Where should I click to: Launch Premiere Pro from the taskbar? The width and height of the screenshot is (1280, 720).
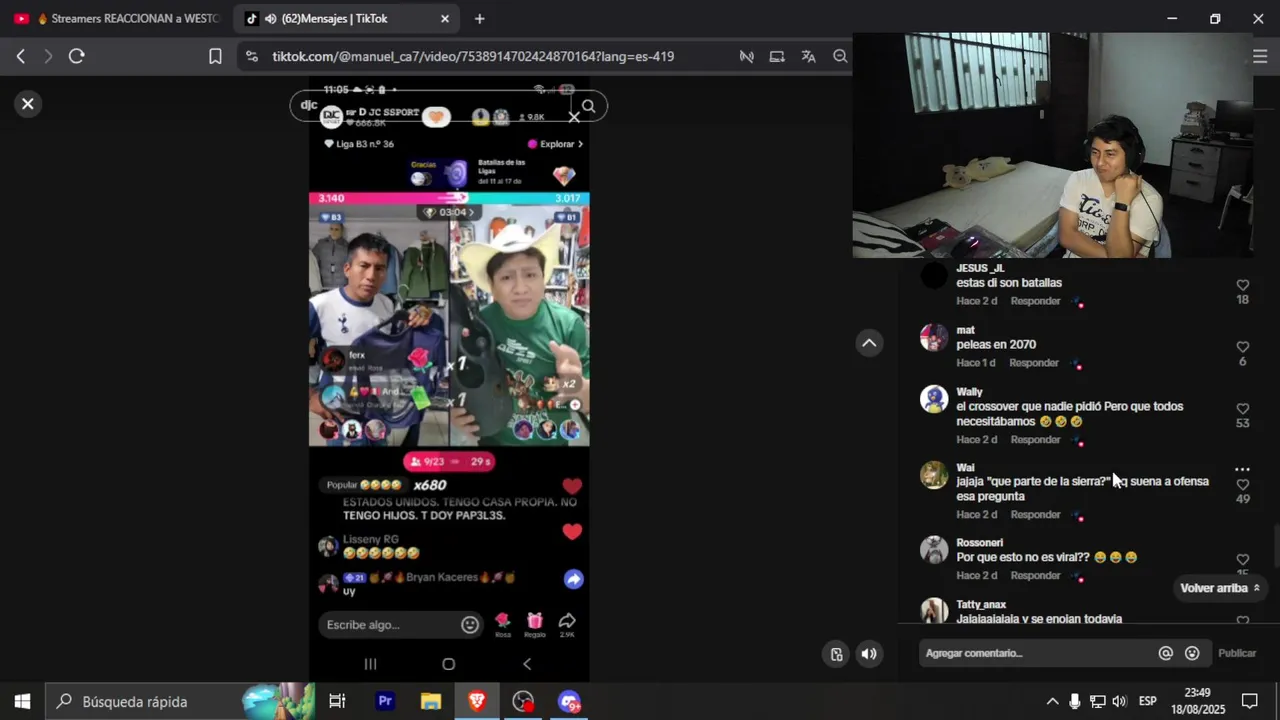click(x=384, y=701)
